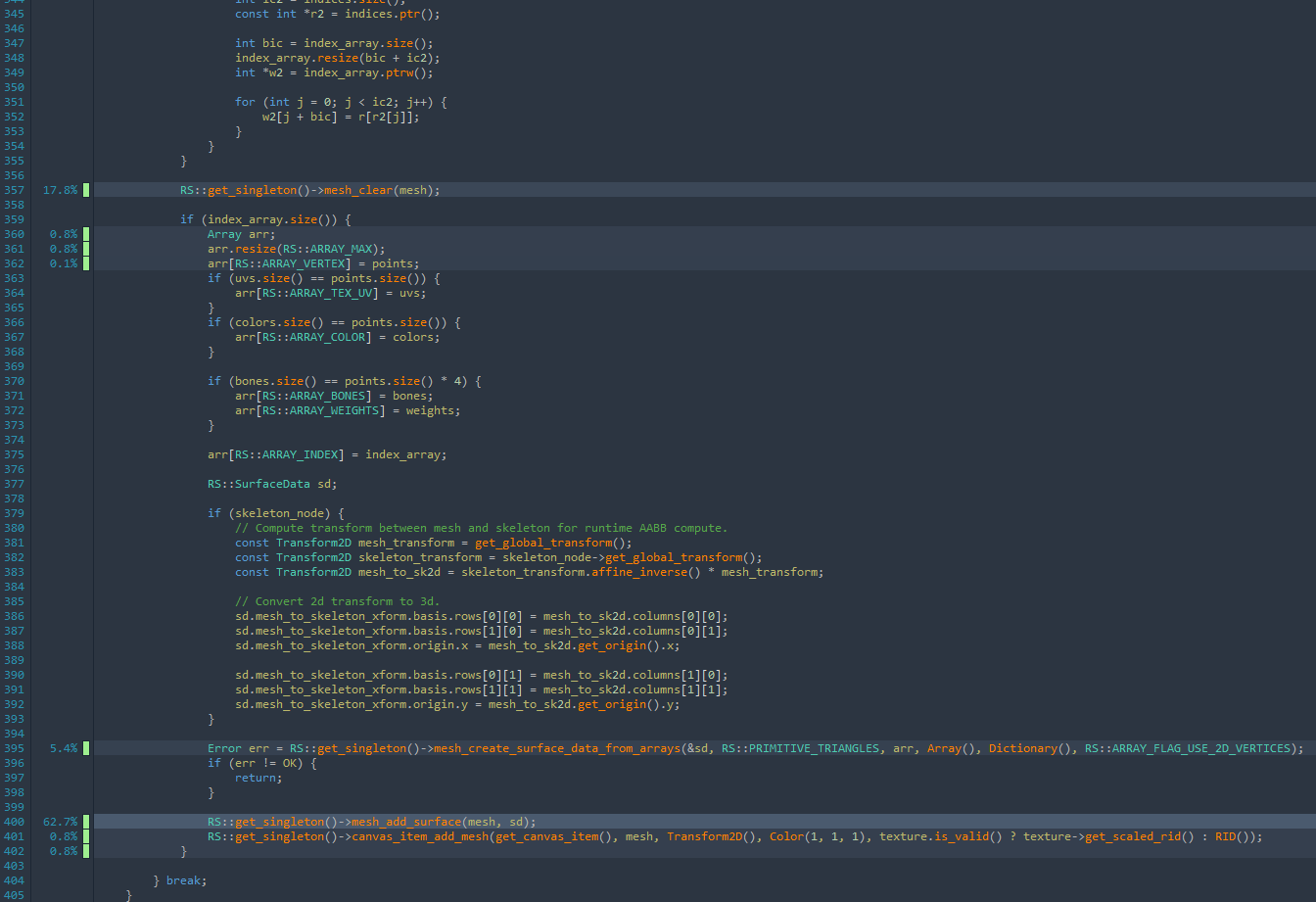The width and height of the screenshot is (1316, 902).
Task: Click the mesh_add_surface function call
Action: point(406,822)
